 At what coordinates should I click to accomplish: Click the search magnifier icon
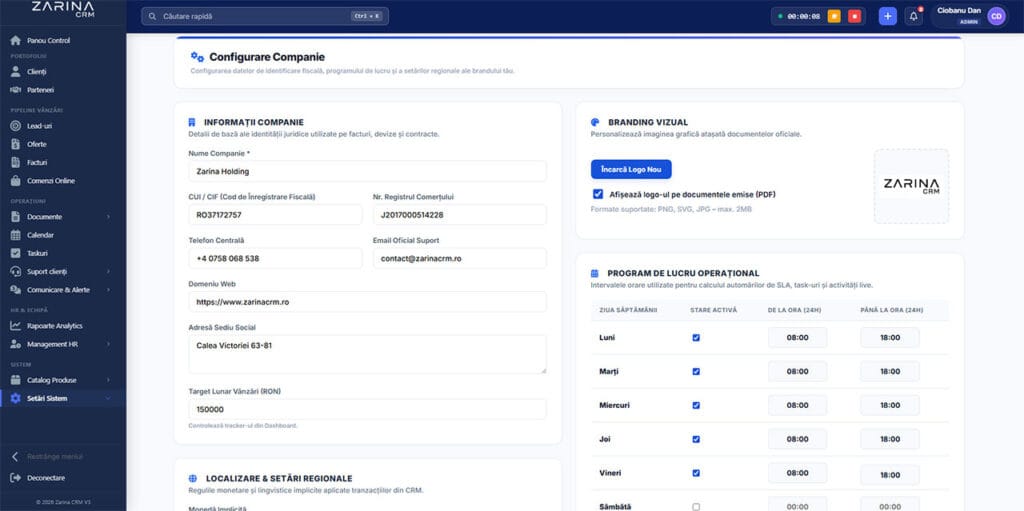click(x=153, y=16)
